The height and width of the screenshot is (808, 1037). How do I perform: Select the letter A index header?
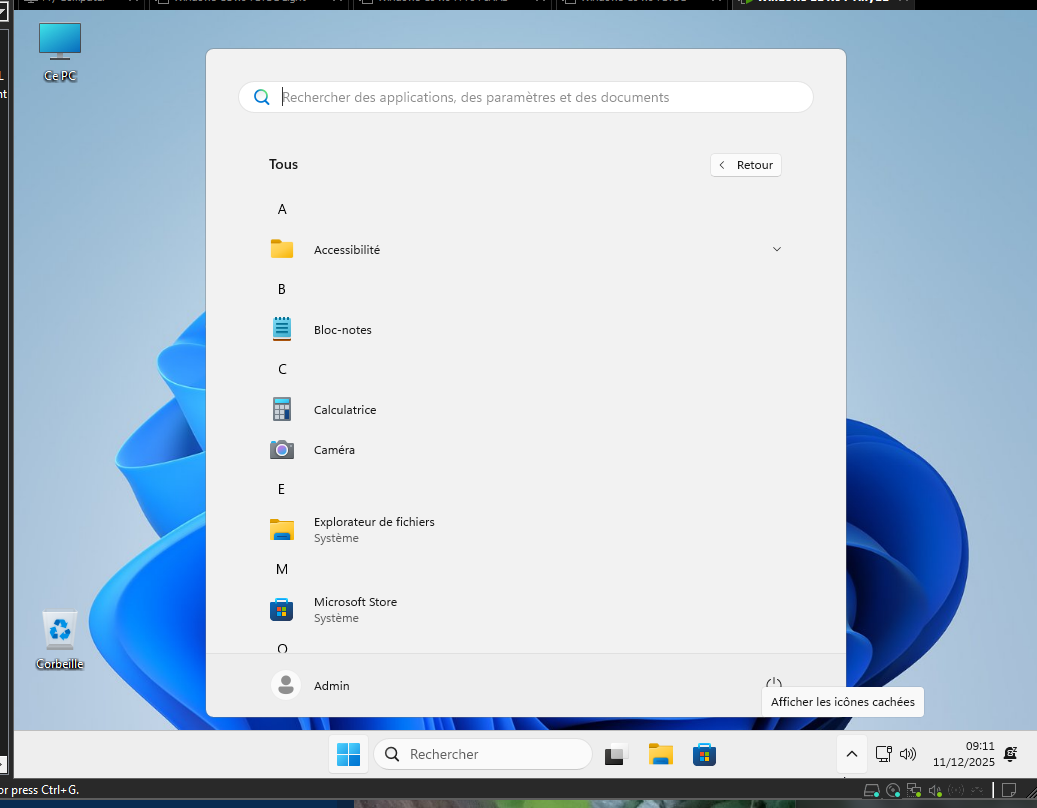(282, 209)
